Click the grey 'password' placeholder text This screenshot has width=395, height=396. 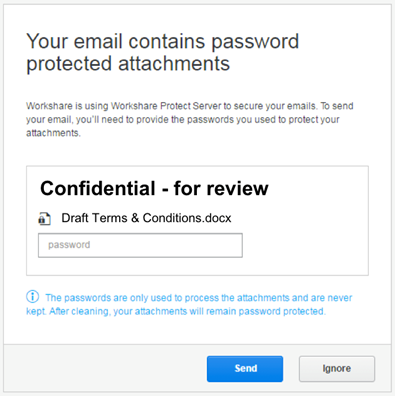pyautogui.click(x=69, y=245)
